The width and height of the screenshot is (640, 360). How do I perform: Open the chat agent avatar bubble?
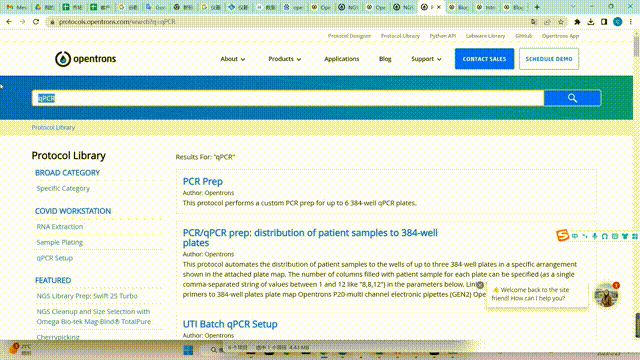tap(606, 295)
